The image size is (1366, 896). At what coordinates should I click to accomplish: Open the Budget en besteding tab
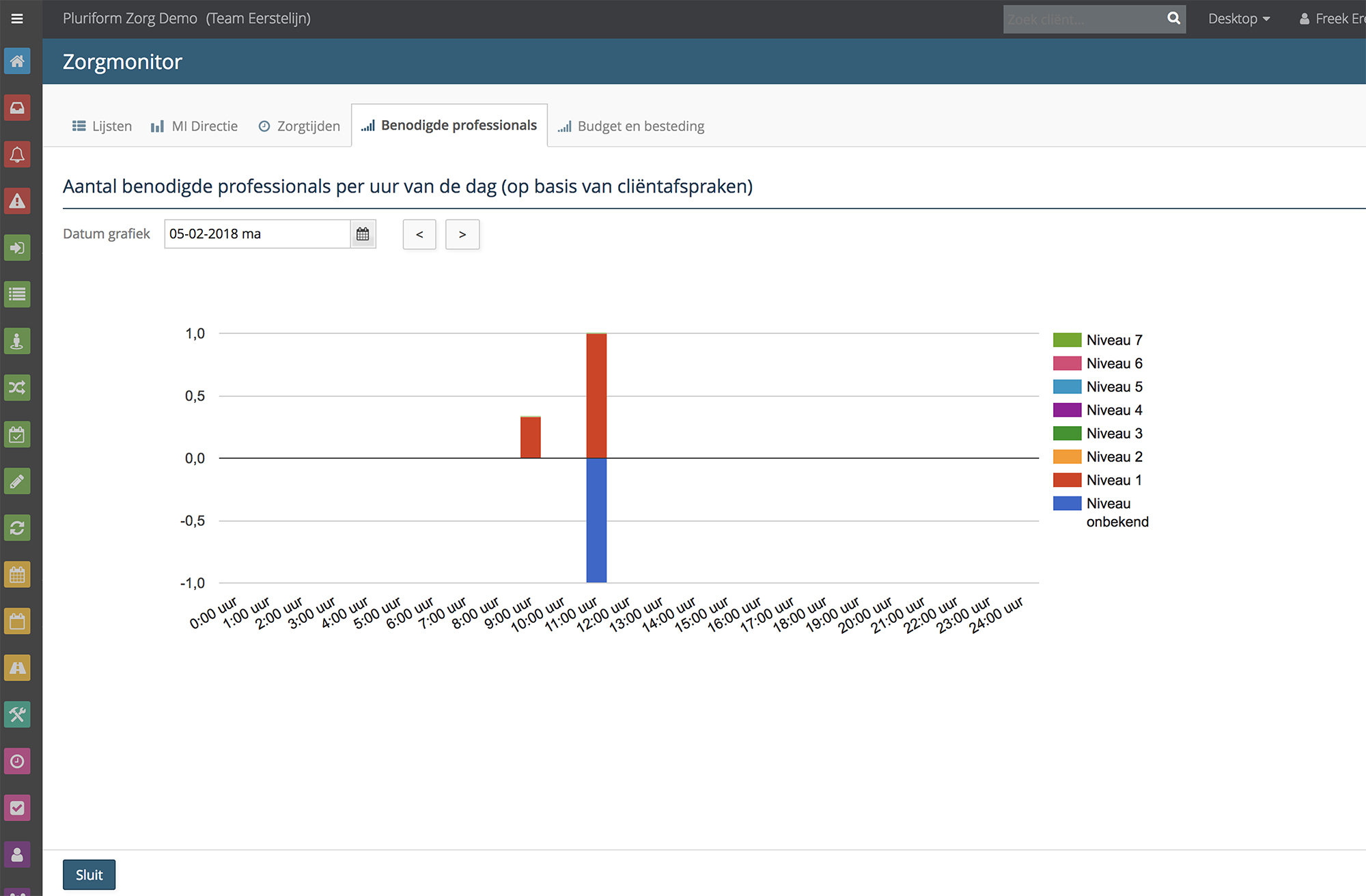(x=631, y=126)
